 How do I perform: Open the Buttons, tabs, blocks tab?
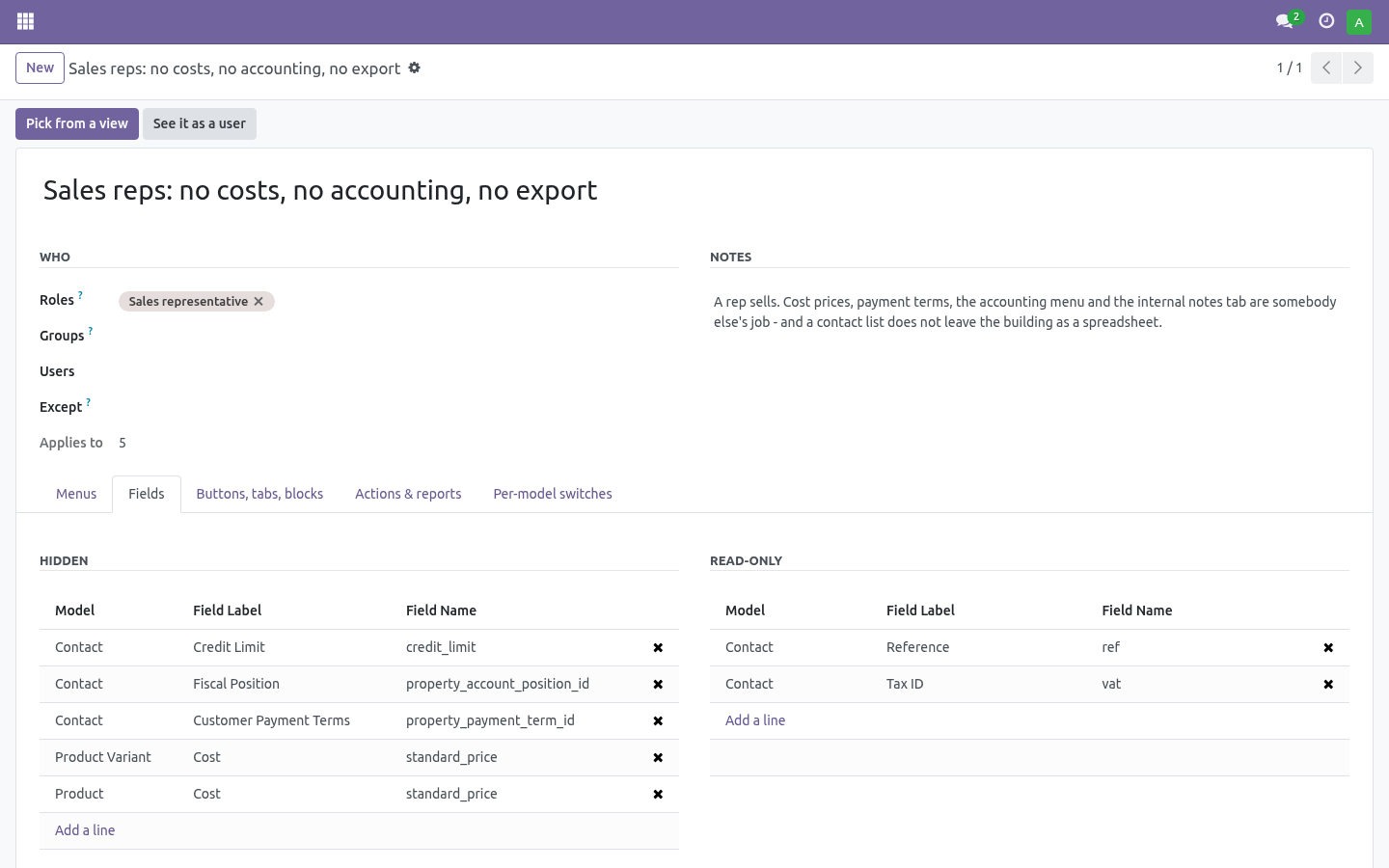point(259,494)
